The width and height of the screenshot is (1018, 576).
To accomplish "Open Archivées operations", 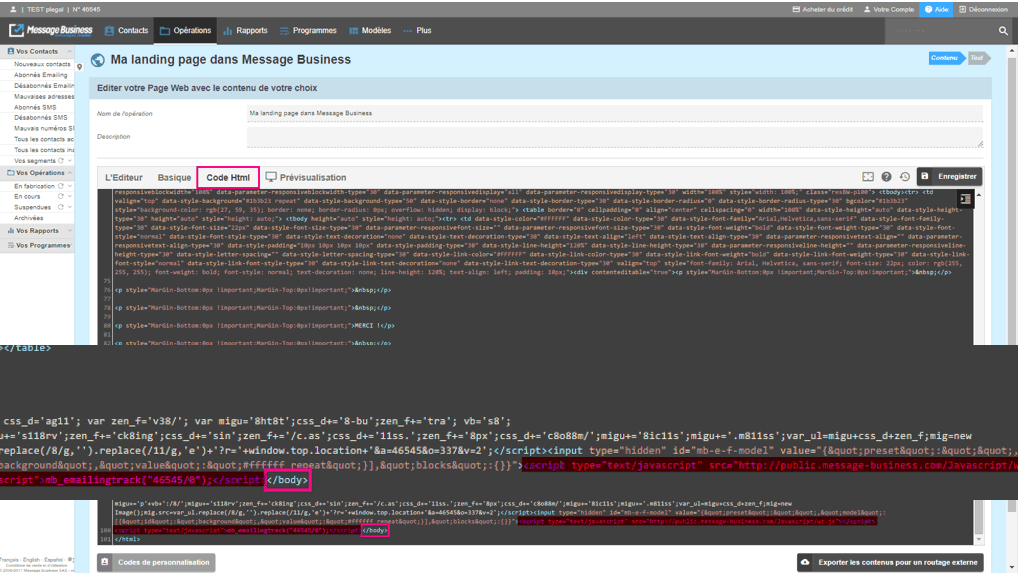I will coord(29,218).
